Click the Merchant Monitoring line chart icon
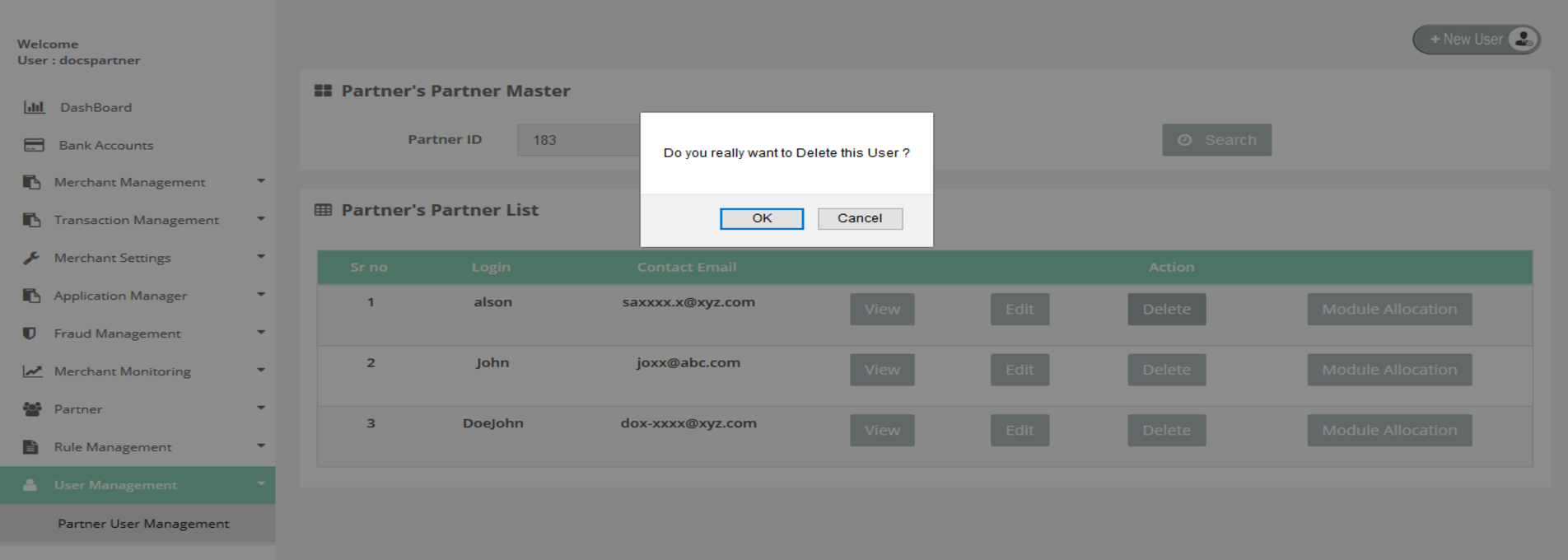Screen dimensions: 1568x560 coord(32,371)
